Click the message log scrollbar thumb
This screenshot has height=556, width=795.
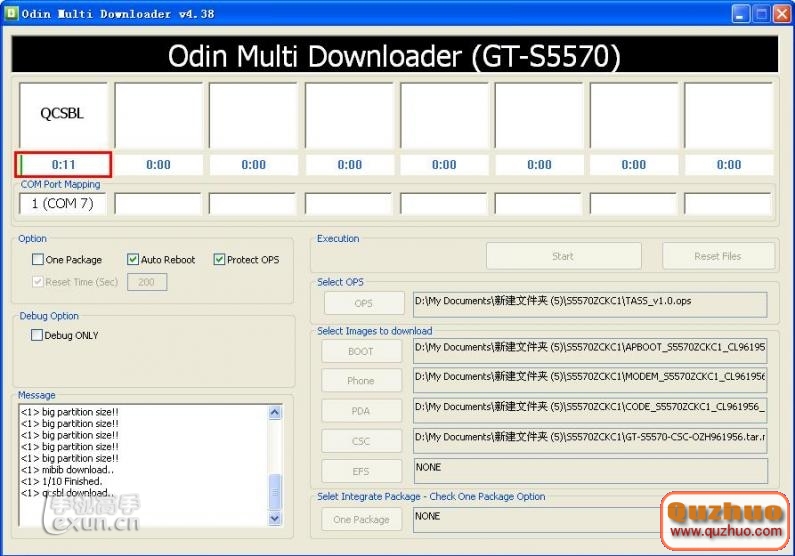click(275, 492)
